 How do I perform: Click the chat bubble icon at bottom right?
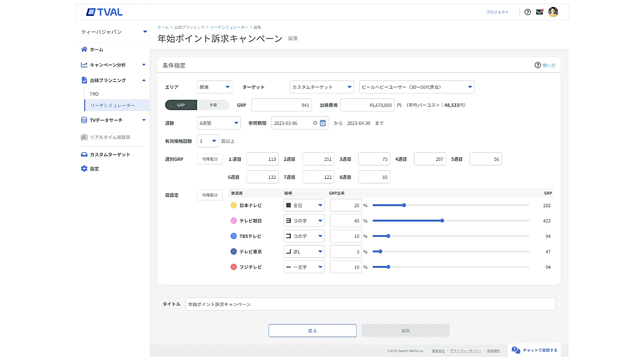coord(516,350)
